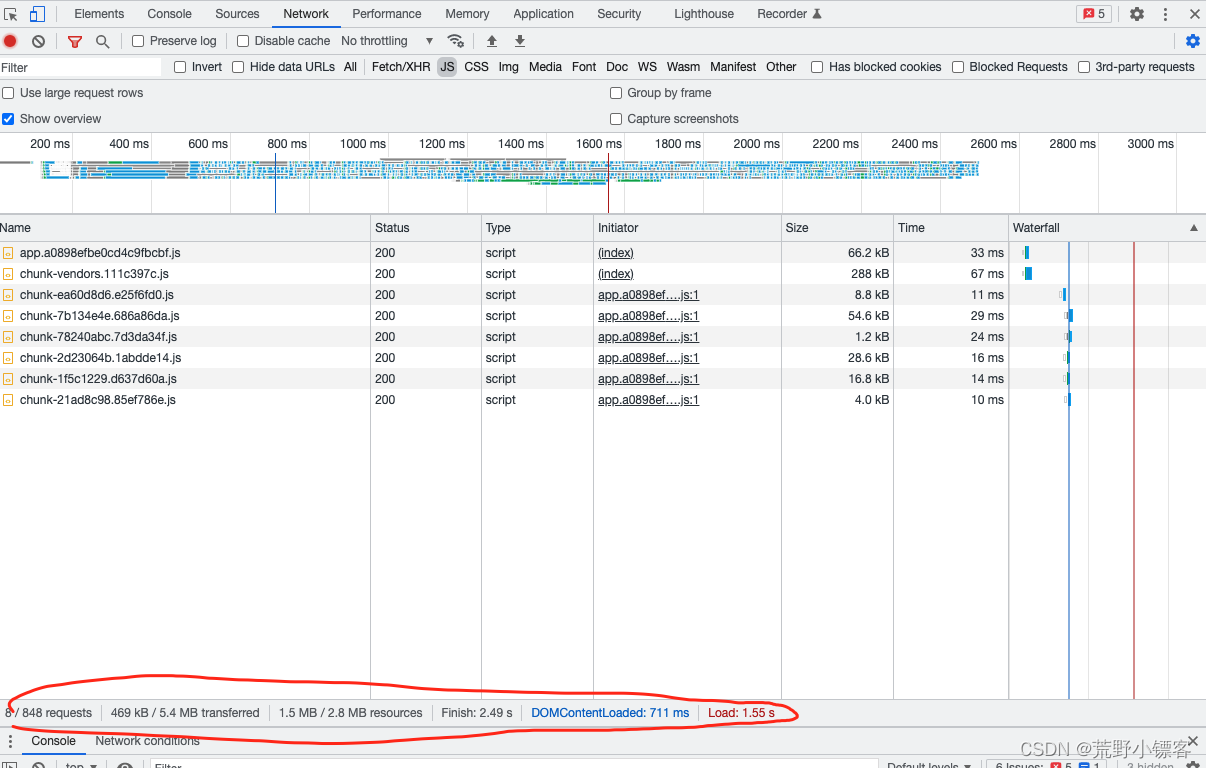Enable Preserve log checkbox

click(138, 41)
